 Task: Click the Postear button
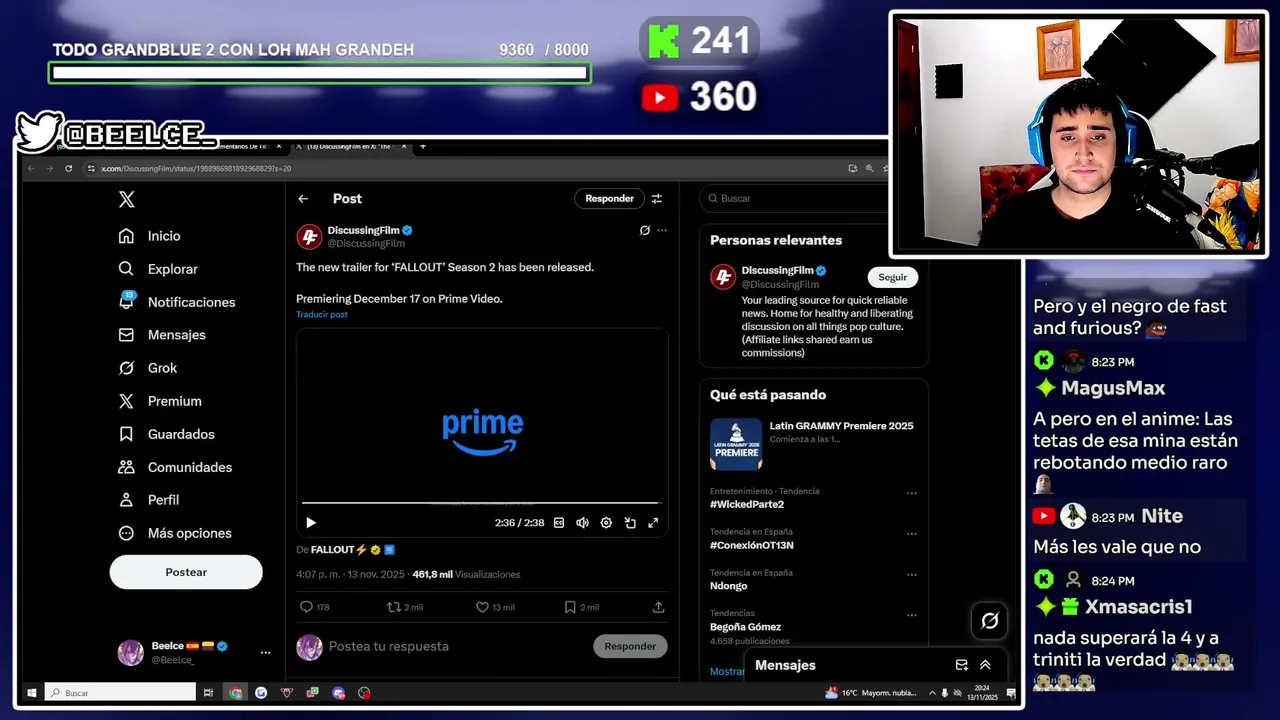(x=186, y=572)
